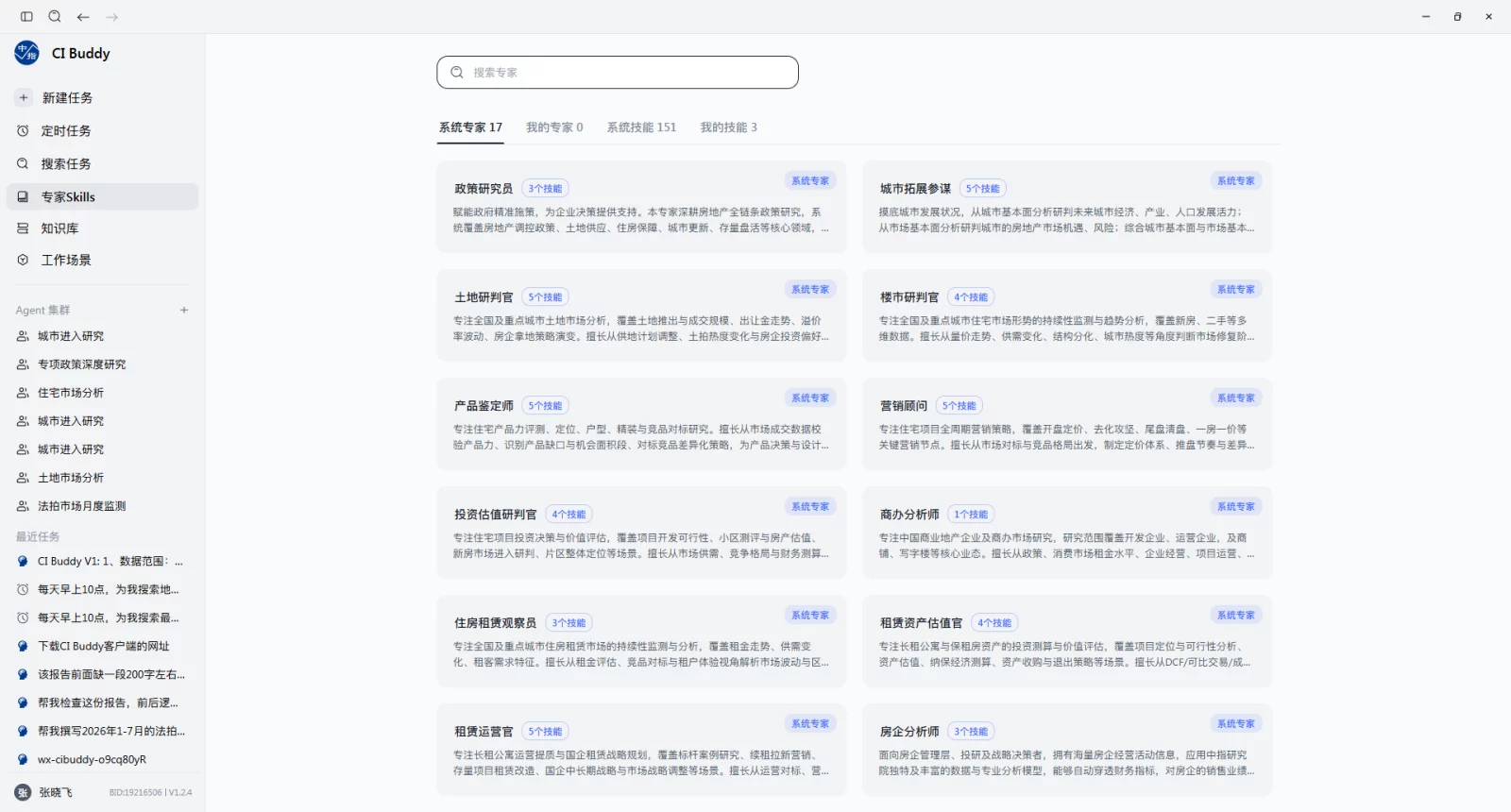The image size is (1511, 812).
Task: Switch to the 我的专家 0 tab
Action: [554, 127]
